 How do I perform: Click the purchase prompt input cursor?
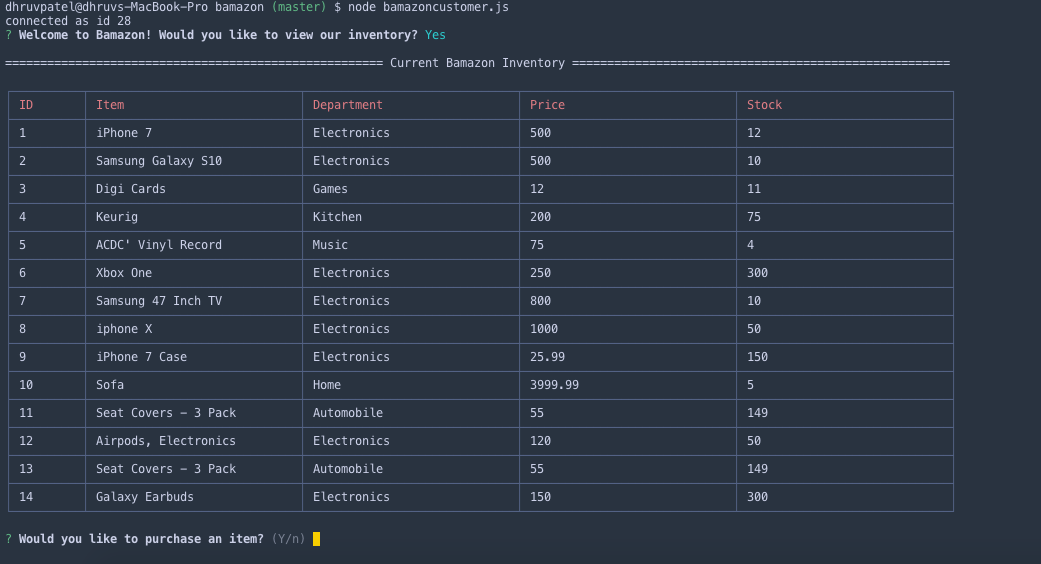click(317, 539)
